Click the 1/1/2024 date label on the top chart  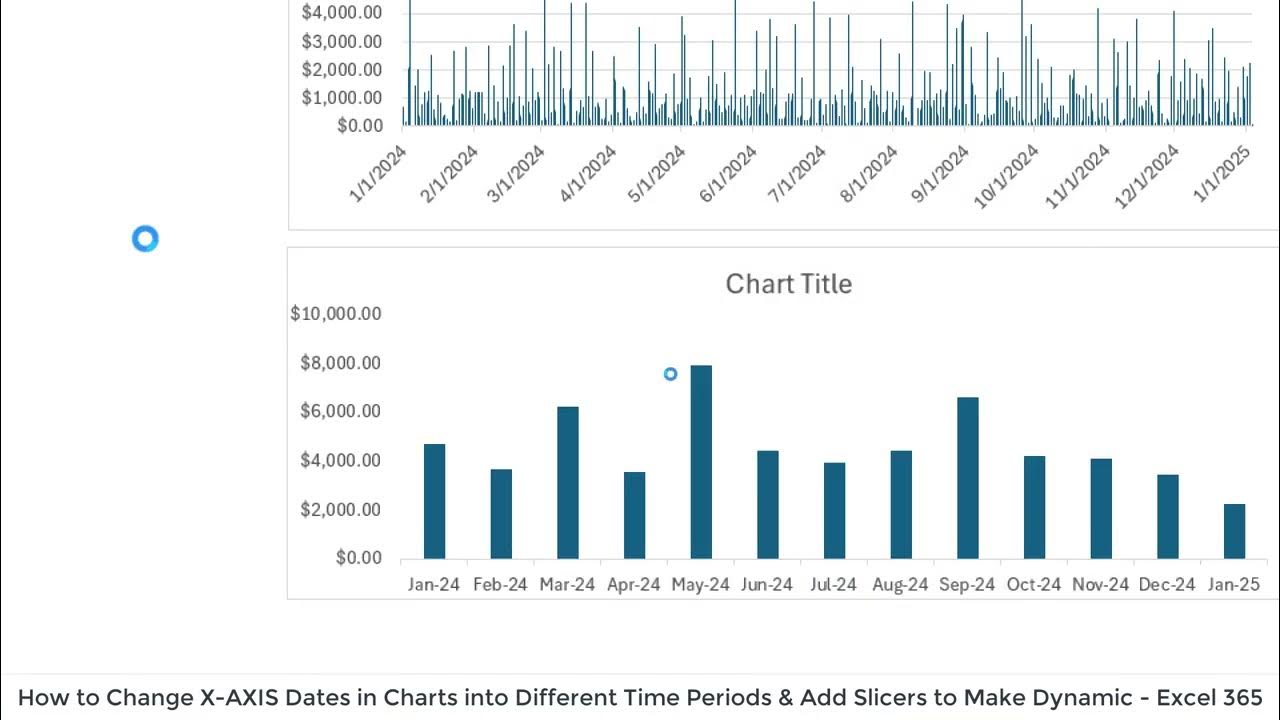pos(378,175)
